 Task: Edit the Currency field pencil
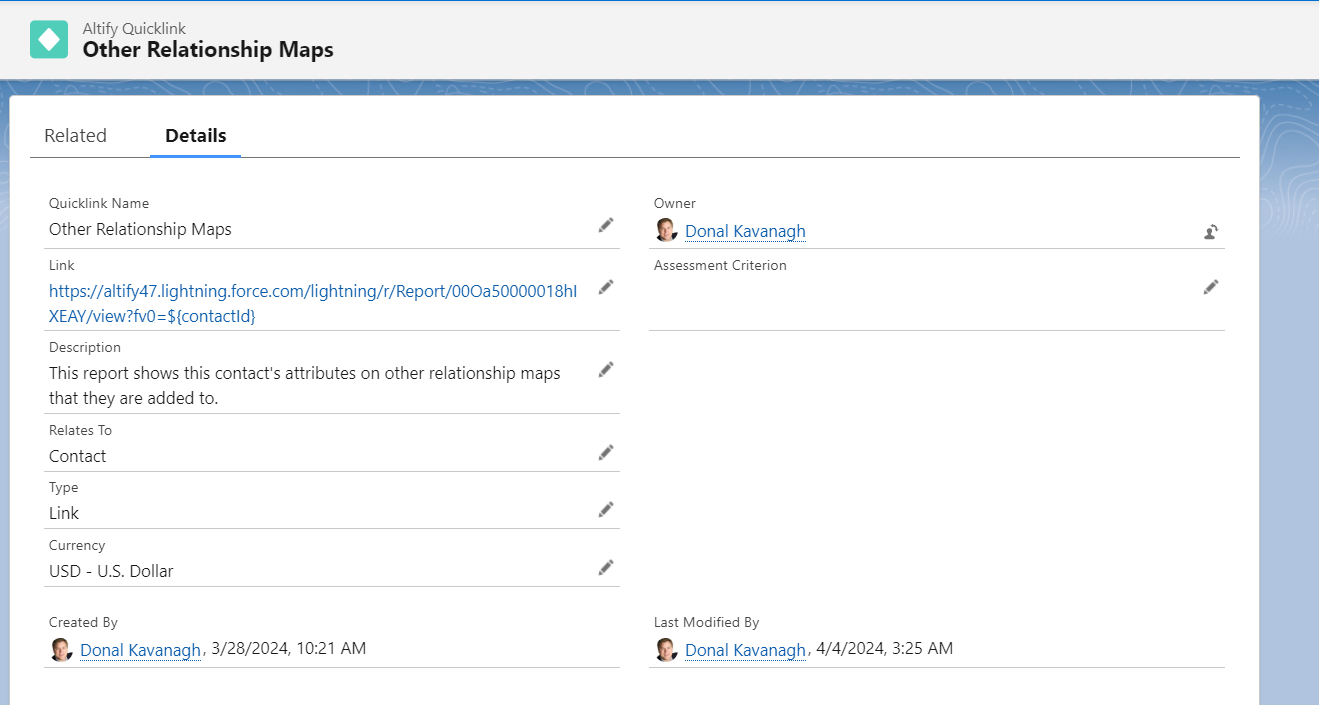coord(606,567)
